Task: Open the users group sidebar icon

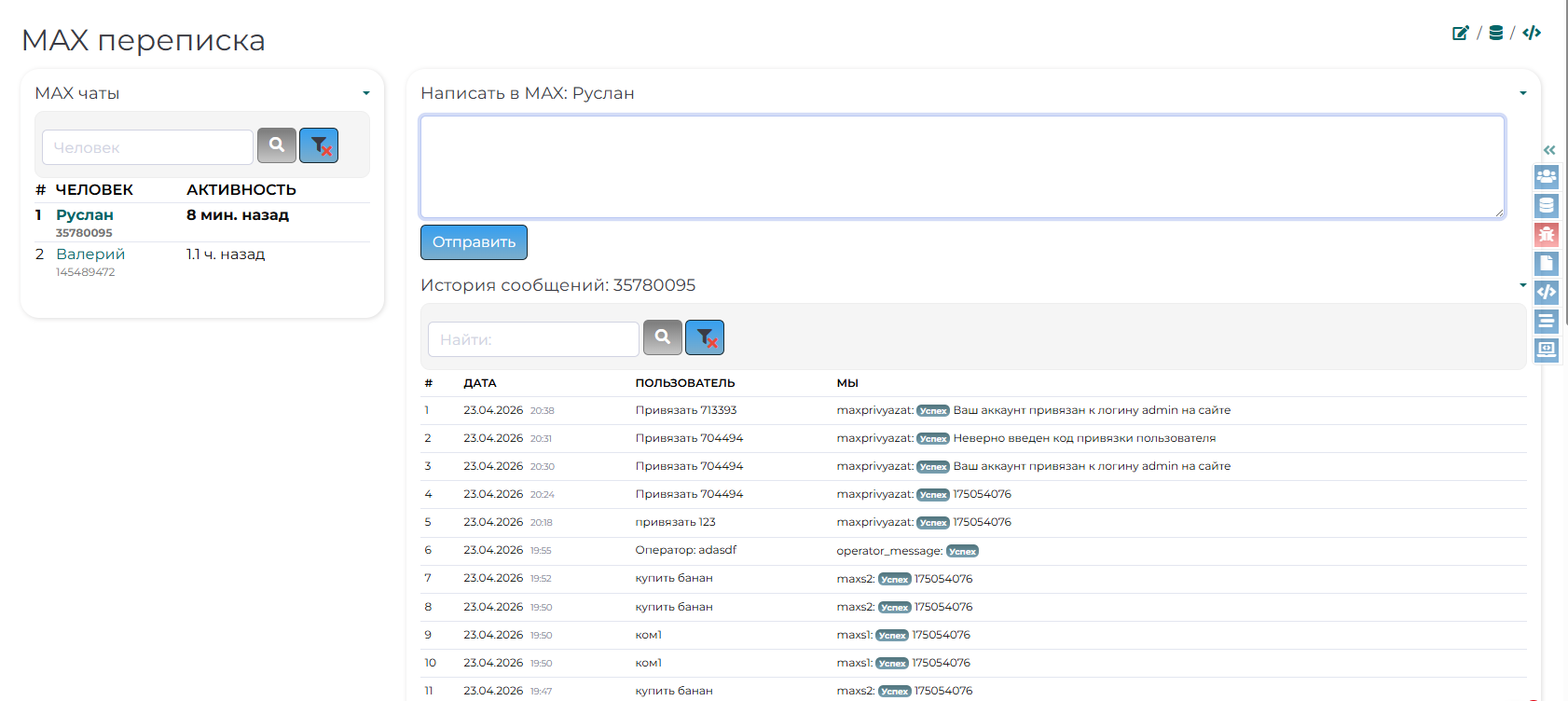Action: pyautogui.click(x=1546, y=176)
